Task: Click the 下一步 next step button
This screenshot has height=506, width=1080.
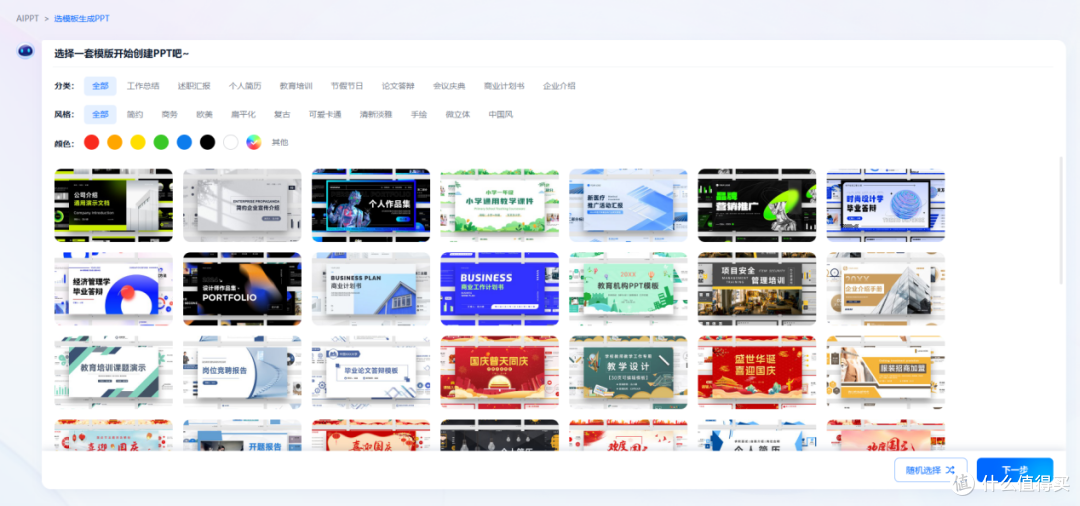Action: (1015, 470)
